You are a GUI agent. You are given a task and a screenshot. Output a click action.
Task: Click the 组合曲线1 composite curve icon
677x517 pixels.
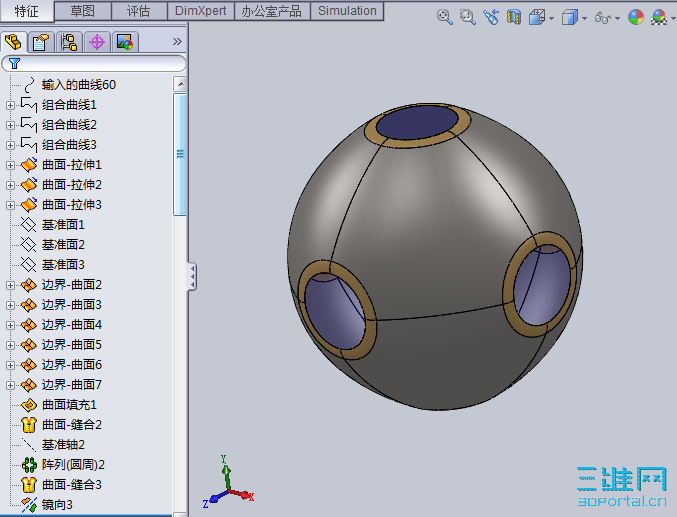pyautogui.click(x=29, y=105)
